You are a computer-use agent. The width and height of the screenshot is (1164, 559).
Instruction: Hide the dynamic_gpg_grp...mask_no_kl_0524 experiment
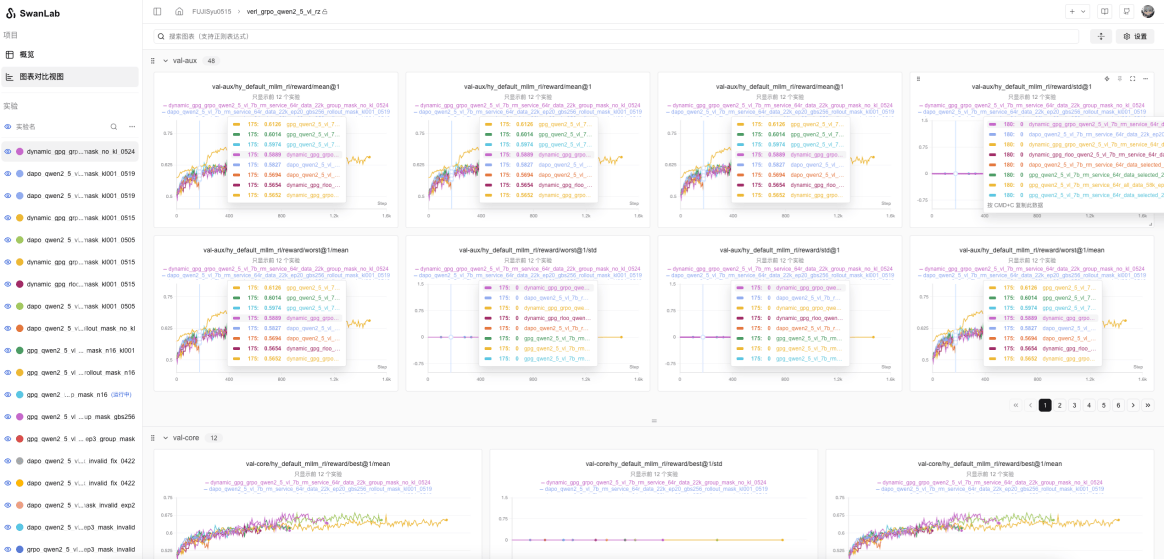(x=8, y=151)
